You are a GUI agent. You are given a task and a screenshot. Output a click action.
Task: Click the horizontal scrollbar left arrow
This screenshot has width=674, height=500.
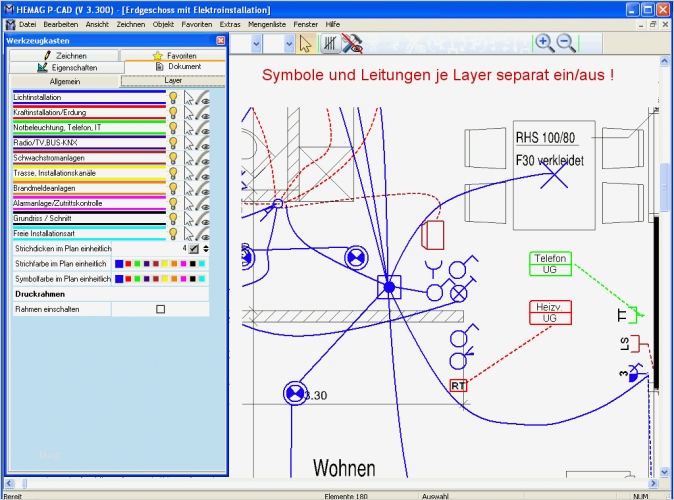click(x=9, y=484)
